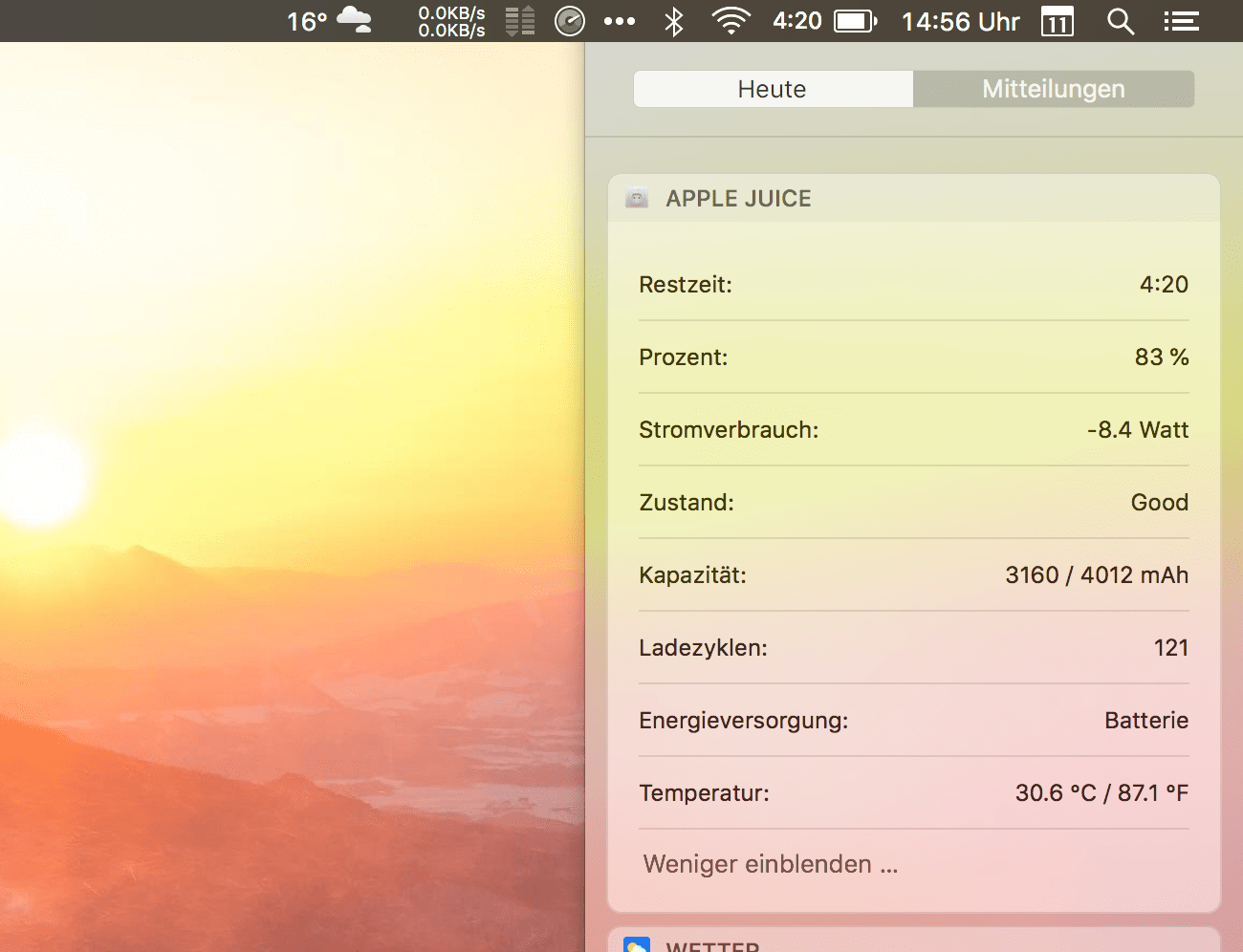Image resolution: width=1243 pixels, height=952 pixels.
Task: Toggle Notification Center list icon
Action: (x=1182, y=21)
